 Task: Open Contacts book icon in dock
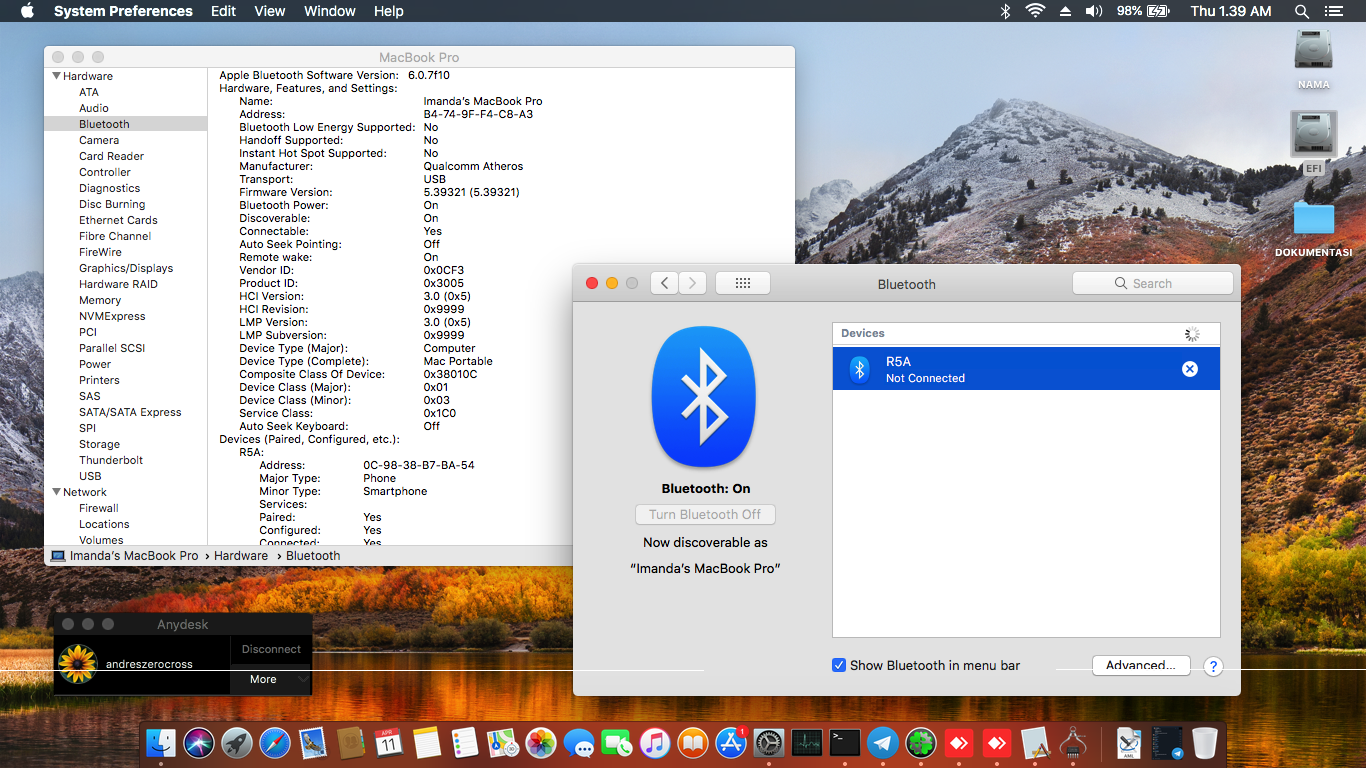[x=351, y=742]
